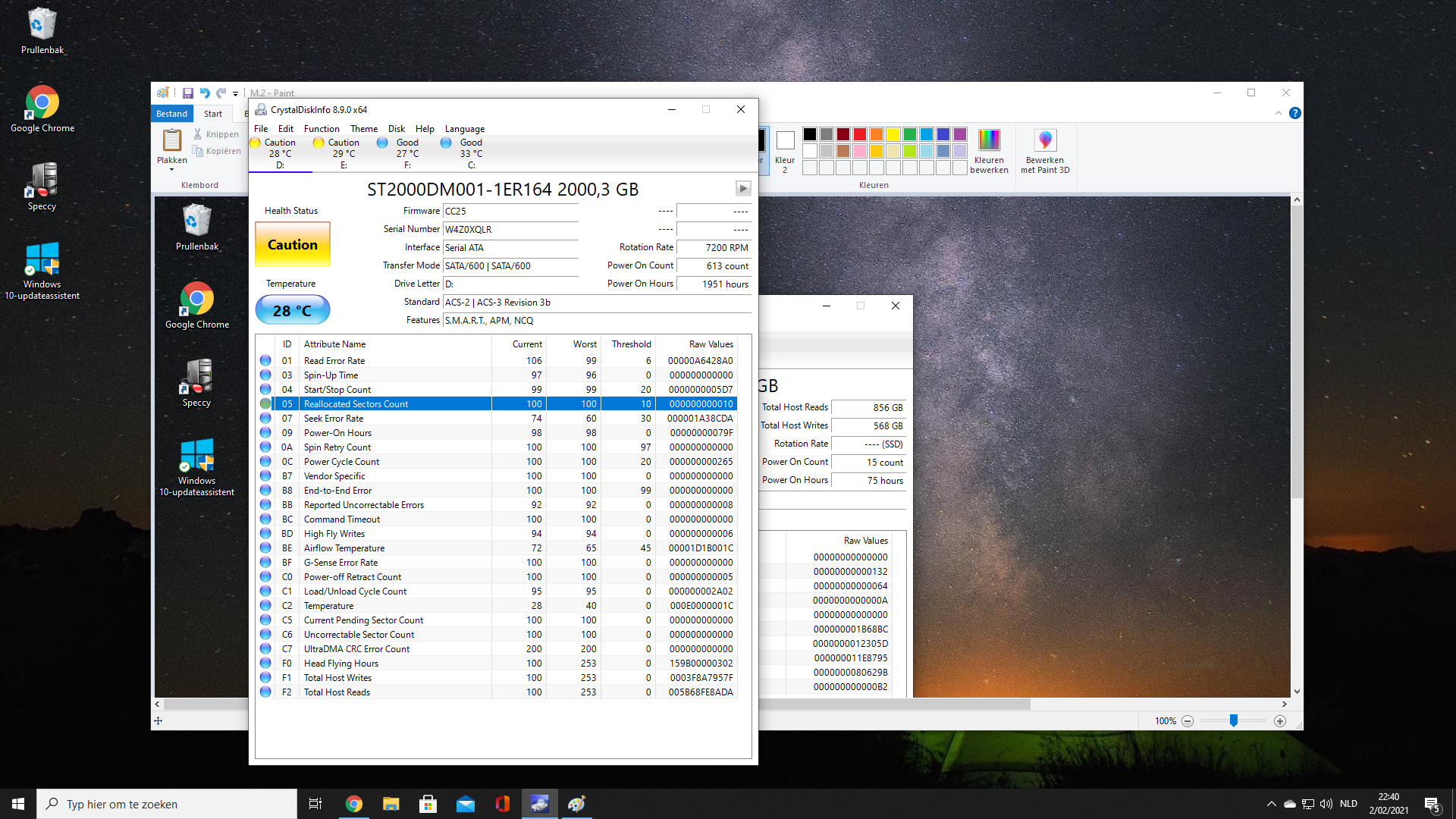
Task: Open the Theme menu in CrystalDiskInfo
Action: coord(364,129)
